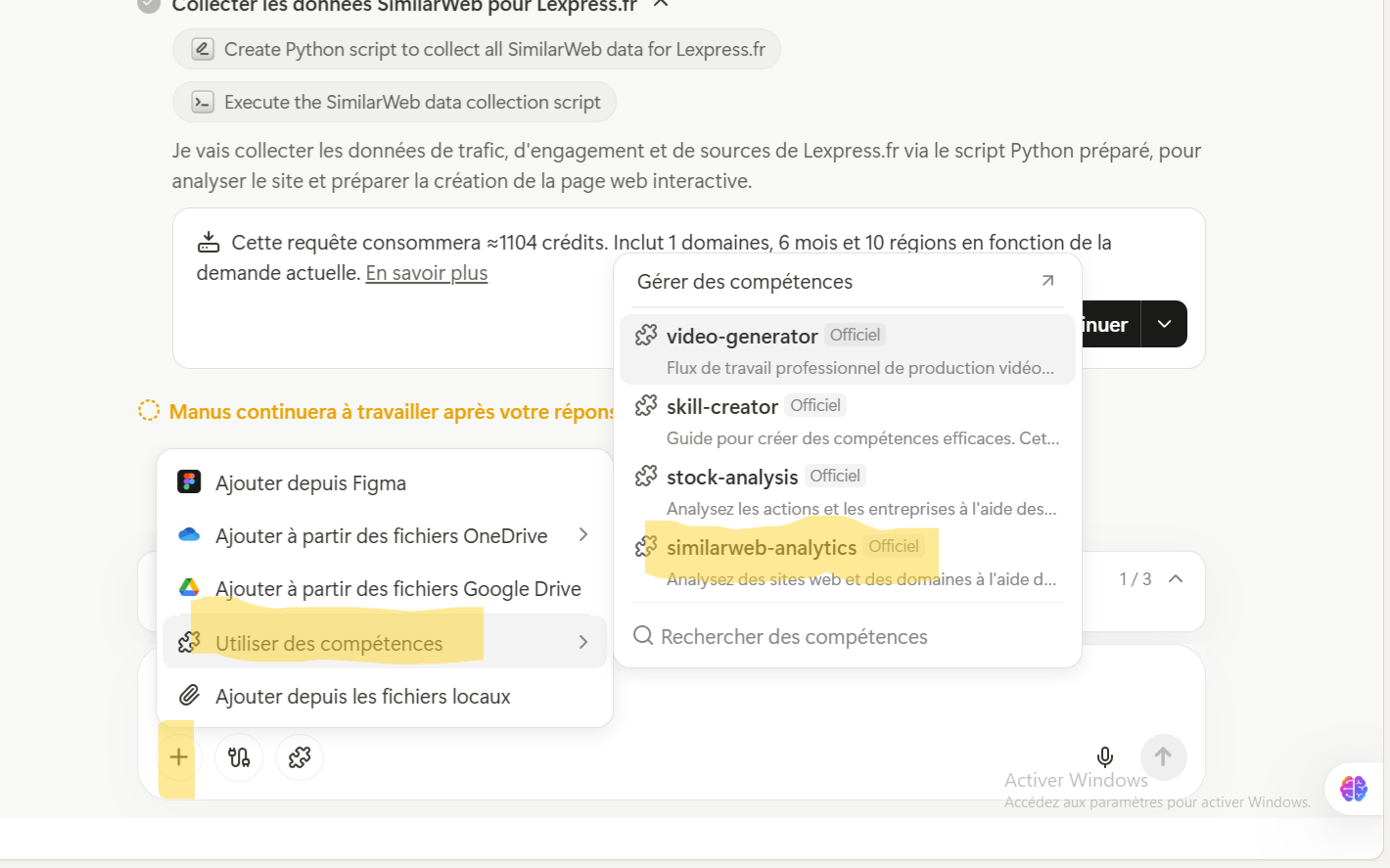Choose Ajouter depuis les fichiers locaux
This screenshot has width=1390, height=868.
point(362,697)
